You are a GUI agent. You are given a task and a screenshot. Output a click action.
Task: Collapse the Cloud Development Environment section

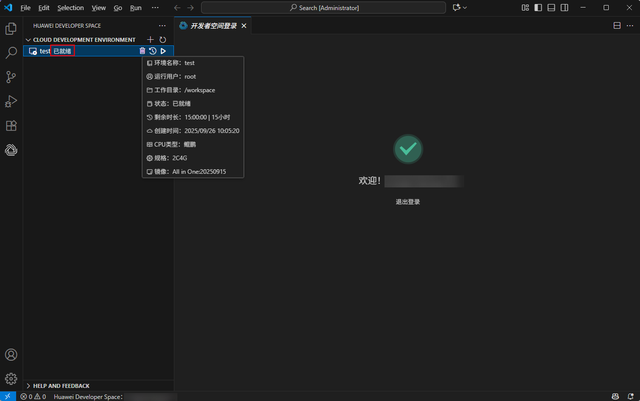[29, 39]
